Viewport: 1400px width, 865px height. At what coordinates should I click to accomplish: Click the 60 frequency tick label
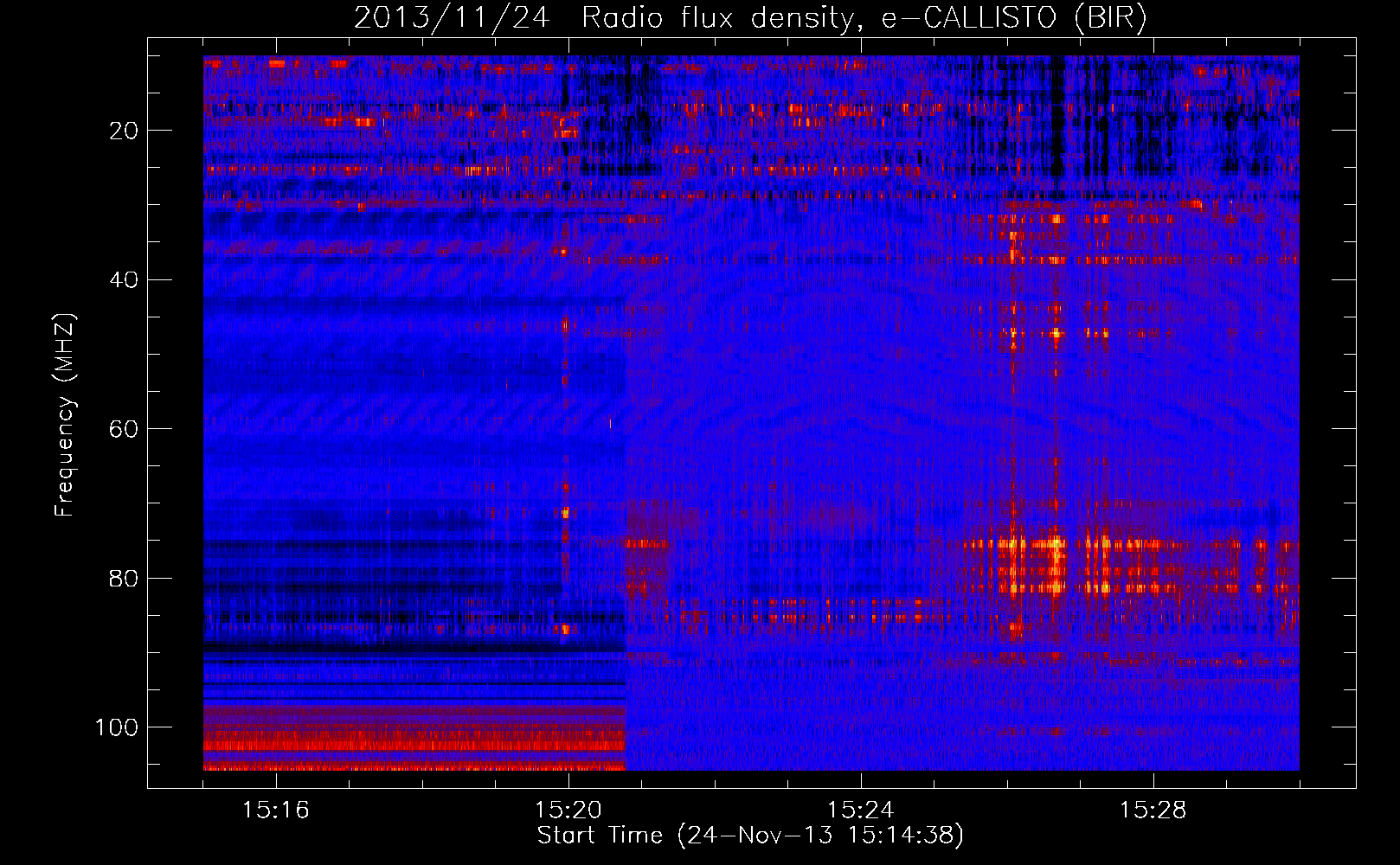[123, 429]
